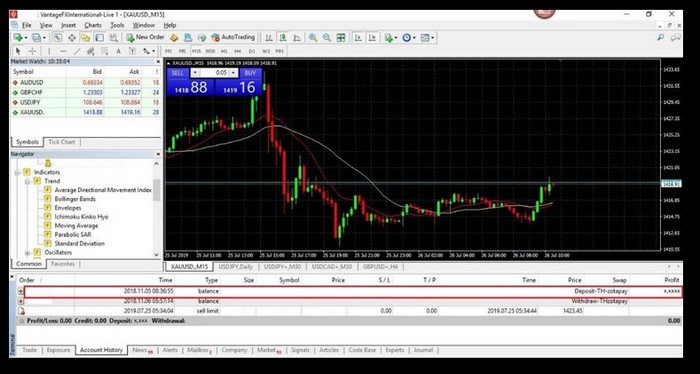Select XAUUSD row in Market Watch
Viewport: 700px width, 374px height.
tap(86, 112)
